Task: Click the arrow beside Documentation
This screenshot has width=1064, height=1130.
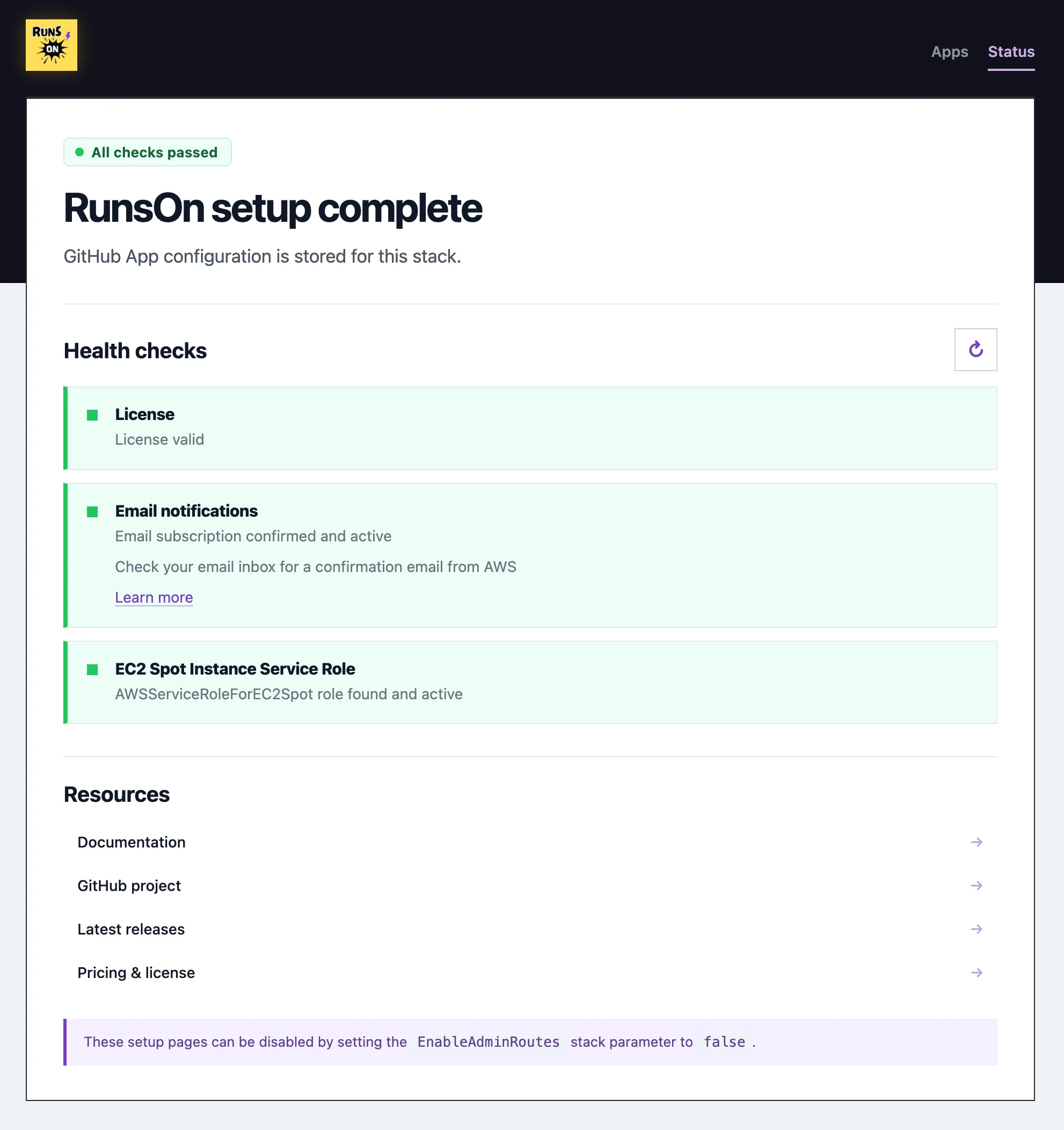Action: (976, 842)
